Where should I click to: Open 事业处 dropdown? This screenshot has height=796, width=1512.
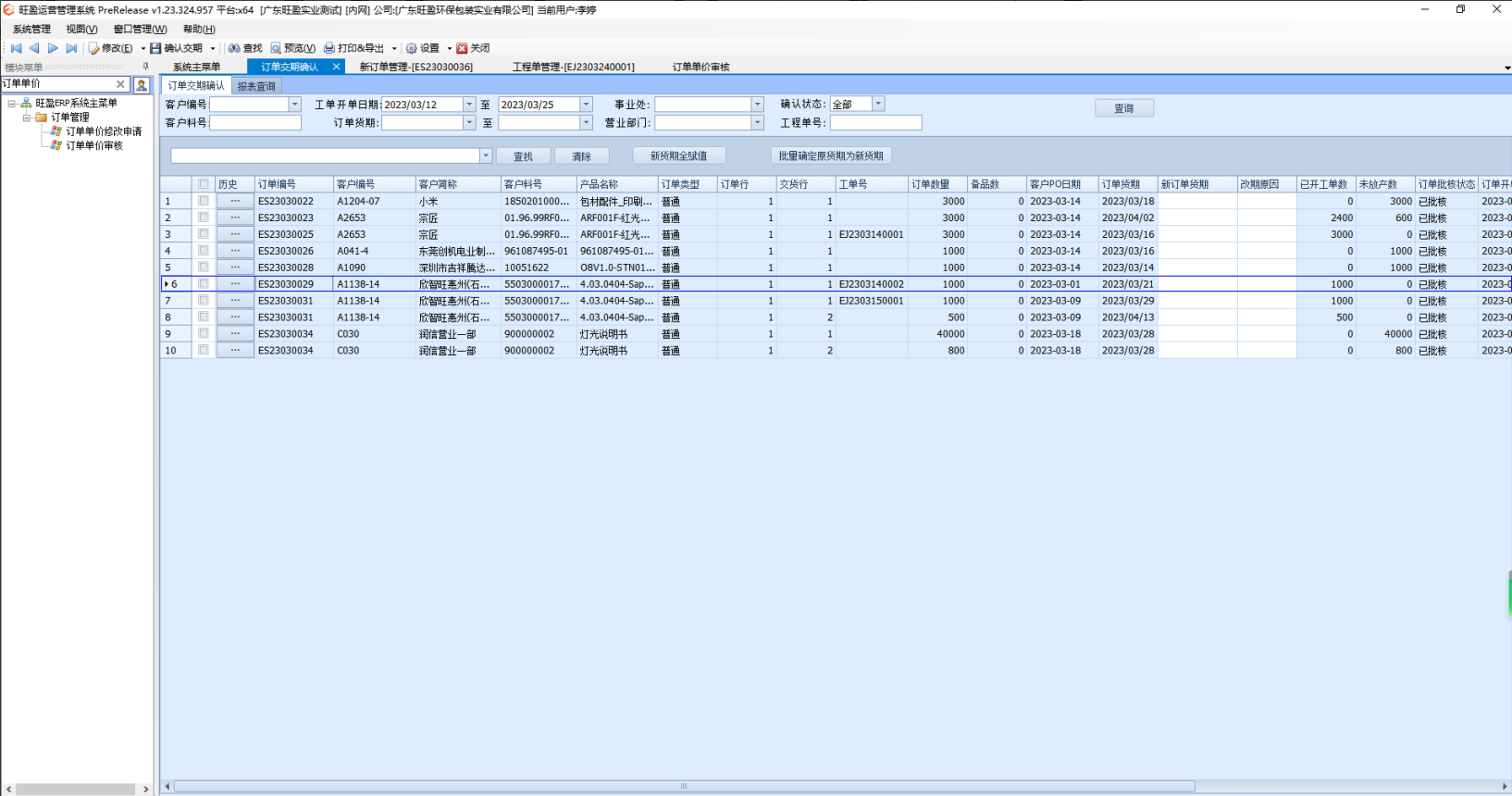(758, 105)
